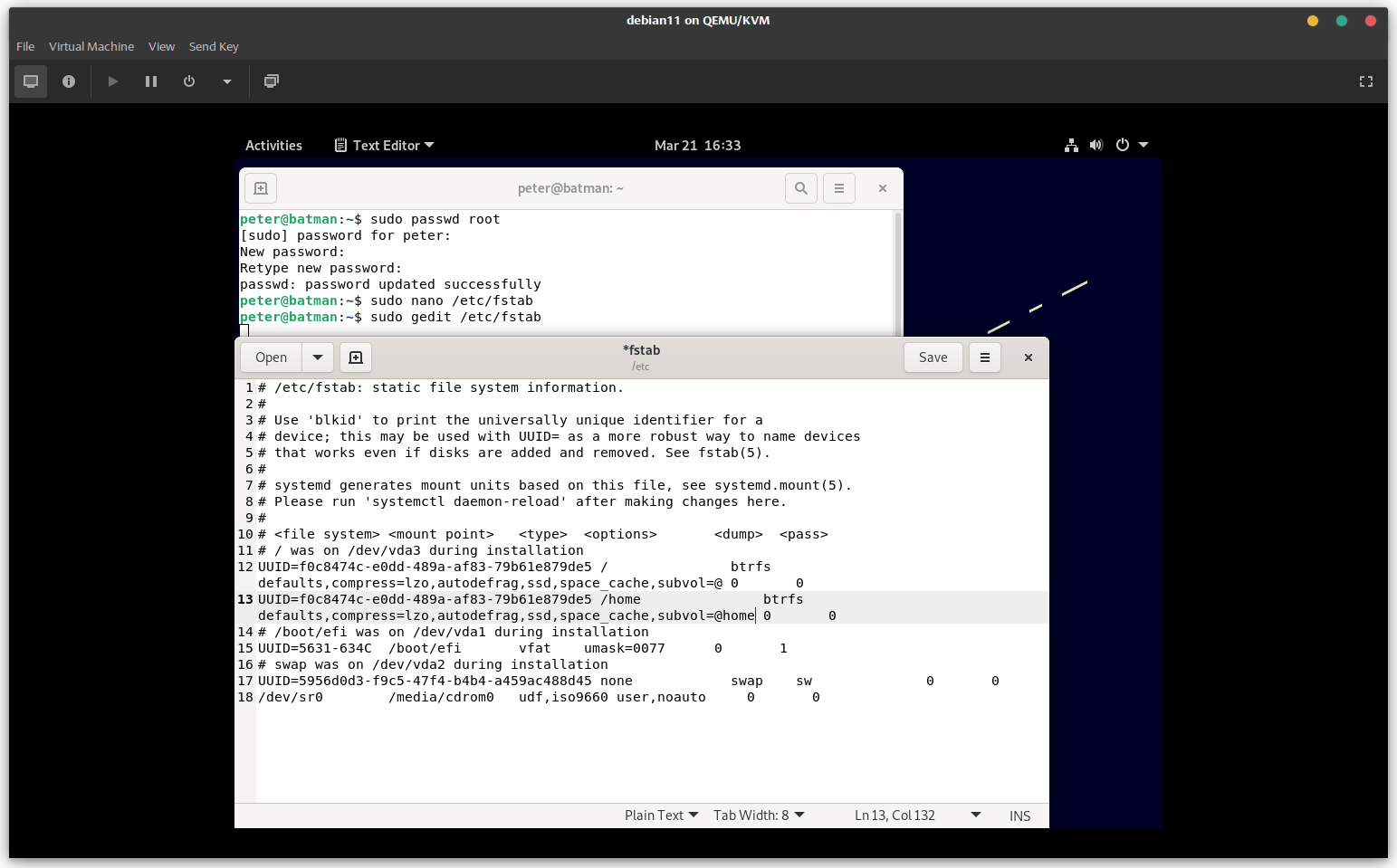The image size is (1397, 868).
Task: Click the yellow host window minimize dot
Action: (1313, 21)
